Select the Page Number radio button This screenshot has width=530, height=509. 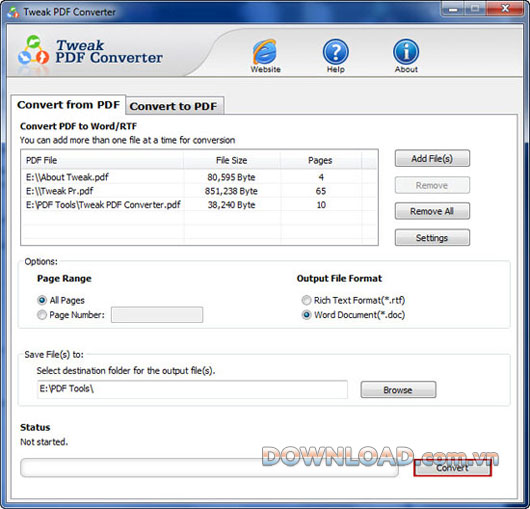(x=42, y=315)
